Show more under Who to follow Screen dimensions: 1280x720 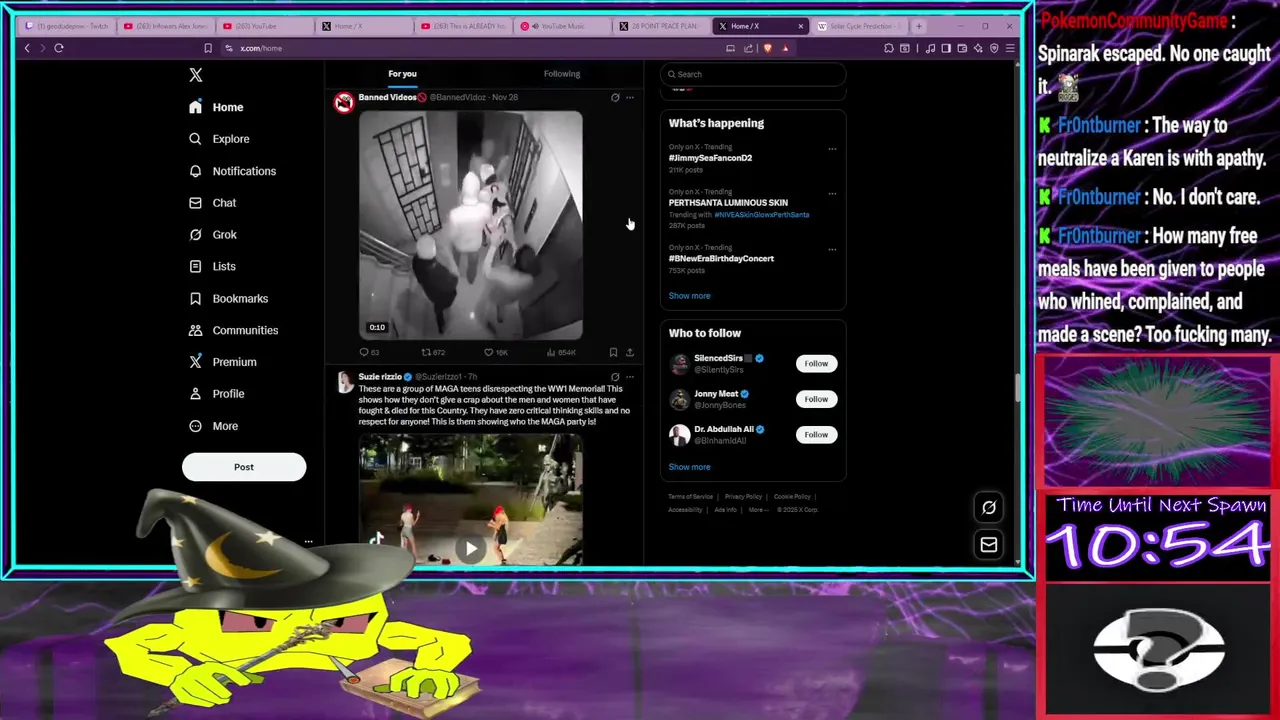[x=689, y=467]
